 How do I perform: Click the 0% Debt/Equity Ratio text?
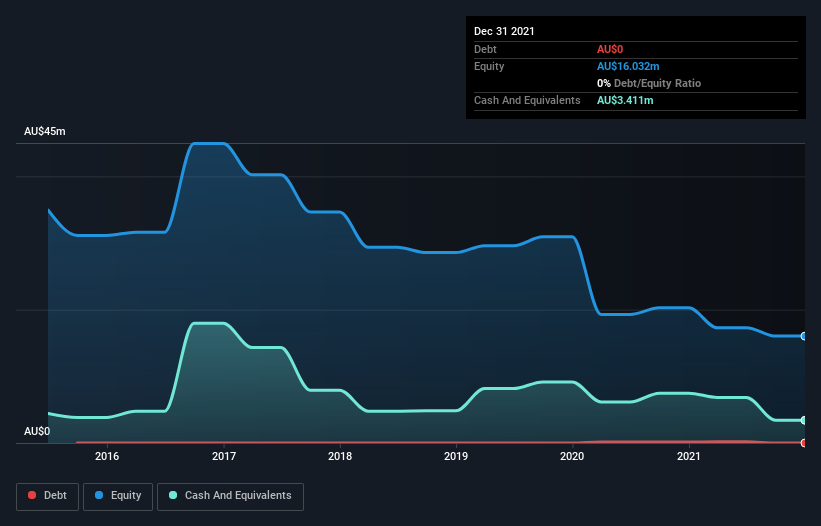point(649,83)
